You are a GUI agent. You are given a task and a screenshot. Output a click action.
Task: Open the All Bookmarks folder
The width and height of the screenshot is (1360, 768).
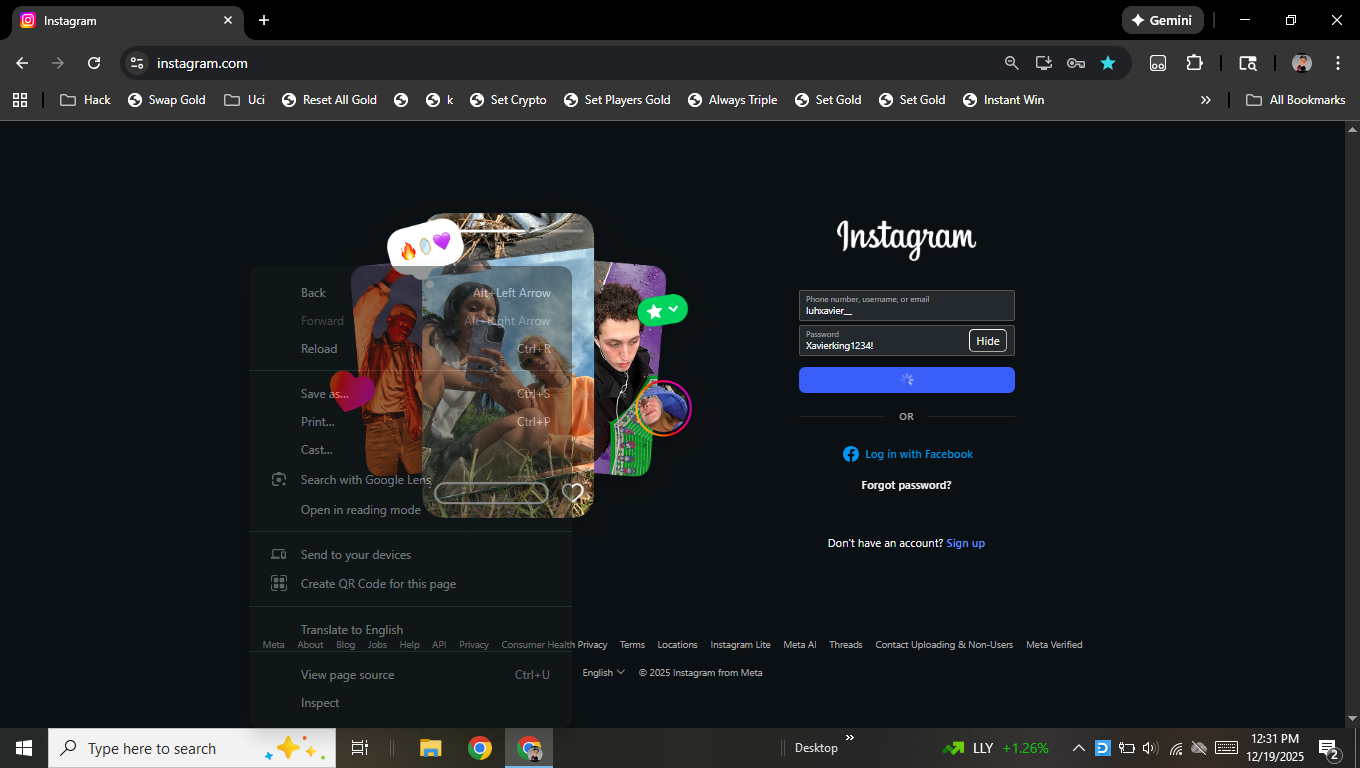(1296, 100)
